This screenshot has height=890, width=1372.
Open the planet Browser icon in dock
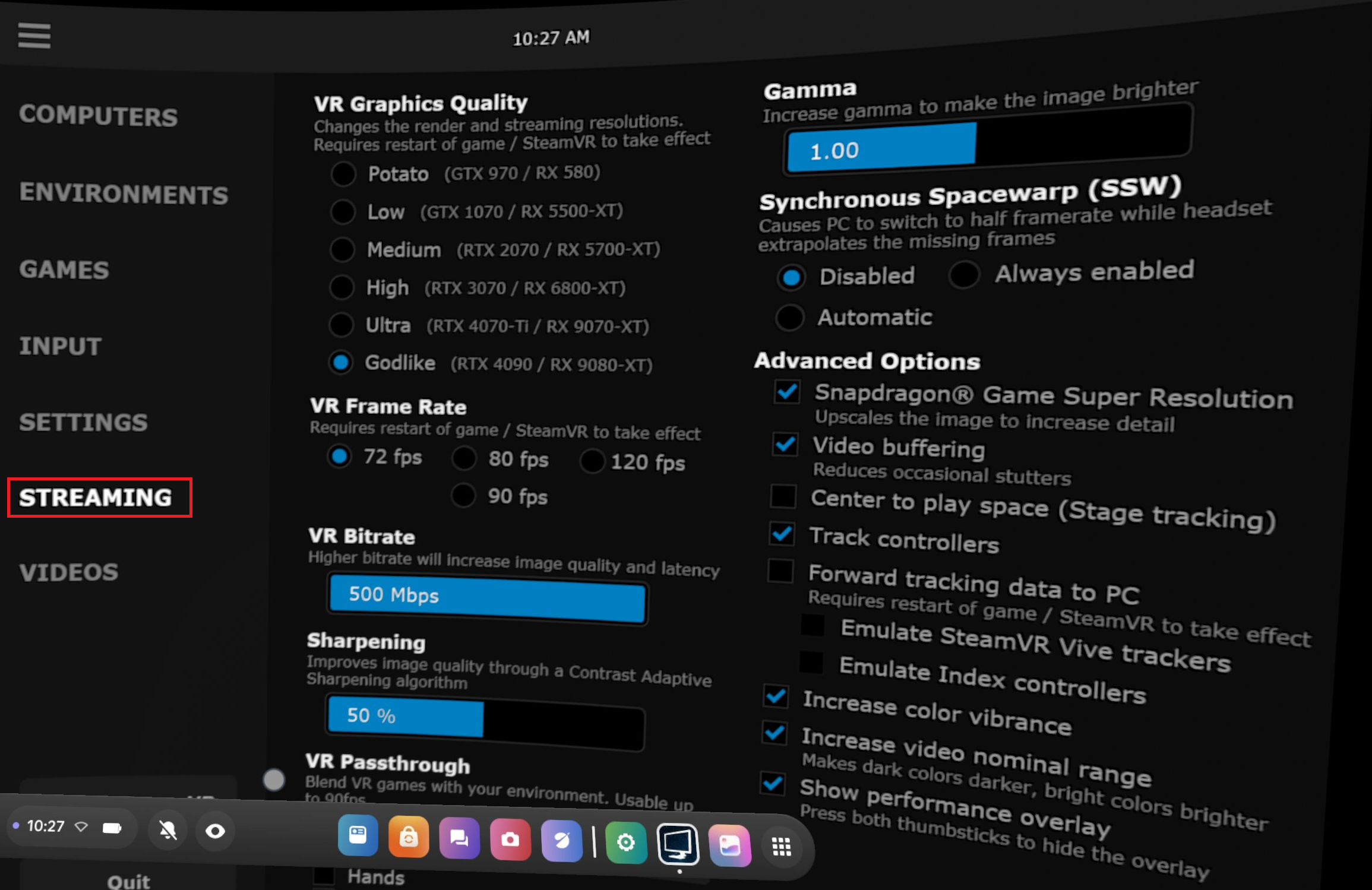click(x=561, y=841)
